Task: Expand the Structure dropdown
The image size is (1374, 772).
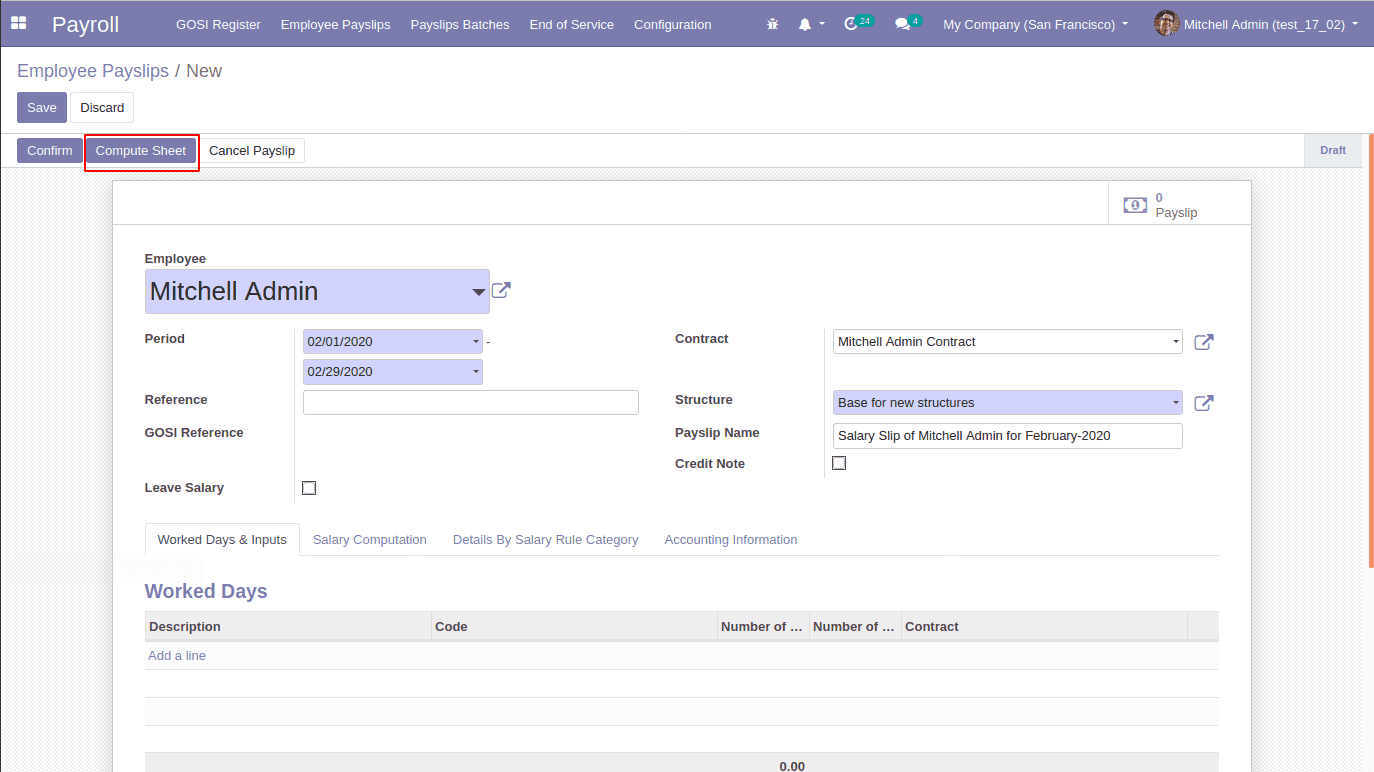Action: 1176,403
